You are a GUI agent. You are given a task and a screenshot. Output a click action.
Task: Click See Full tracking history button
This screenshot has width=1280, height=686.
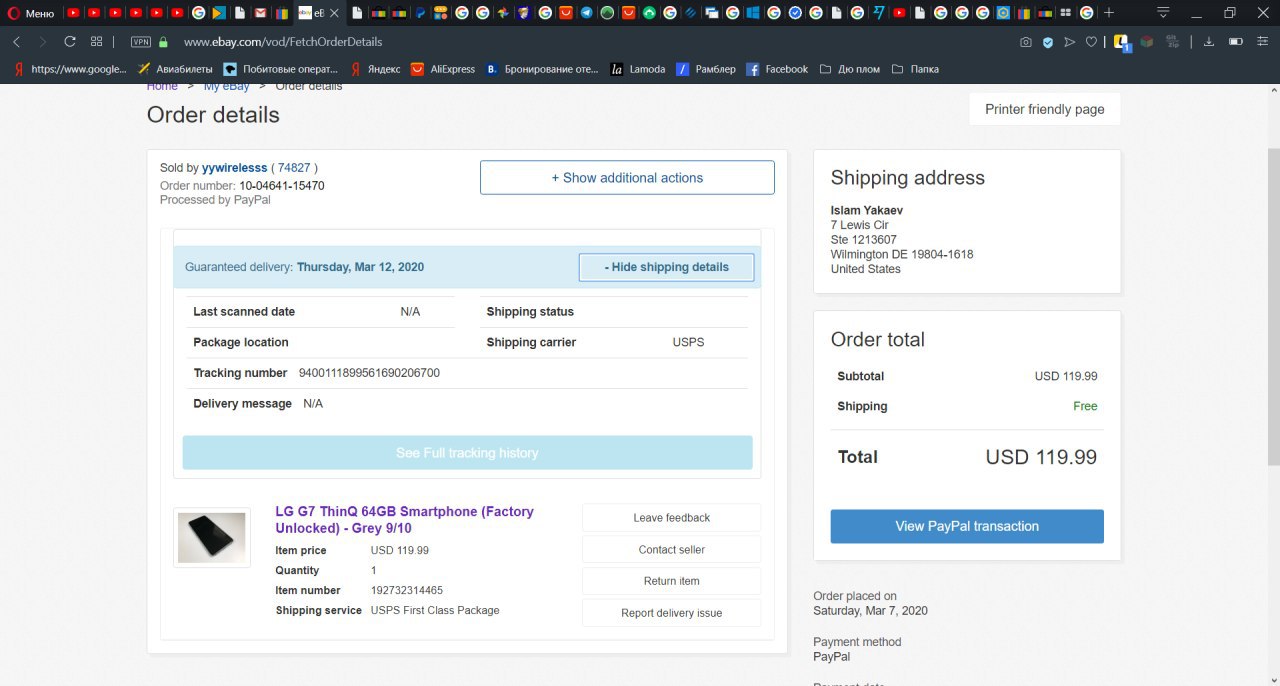467,453
